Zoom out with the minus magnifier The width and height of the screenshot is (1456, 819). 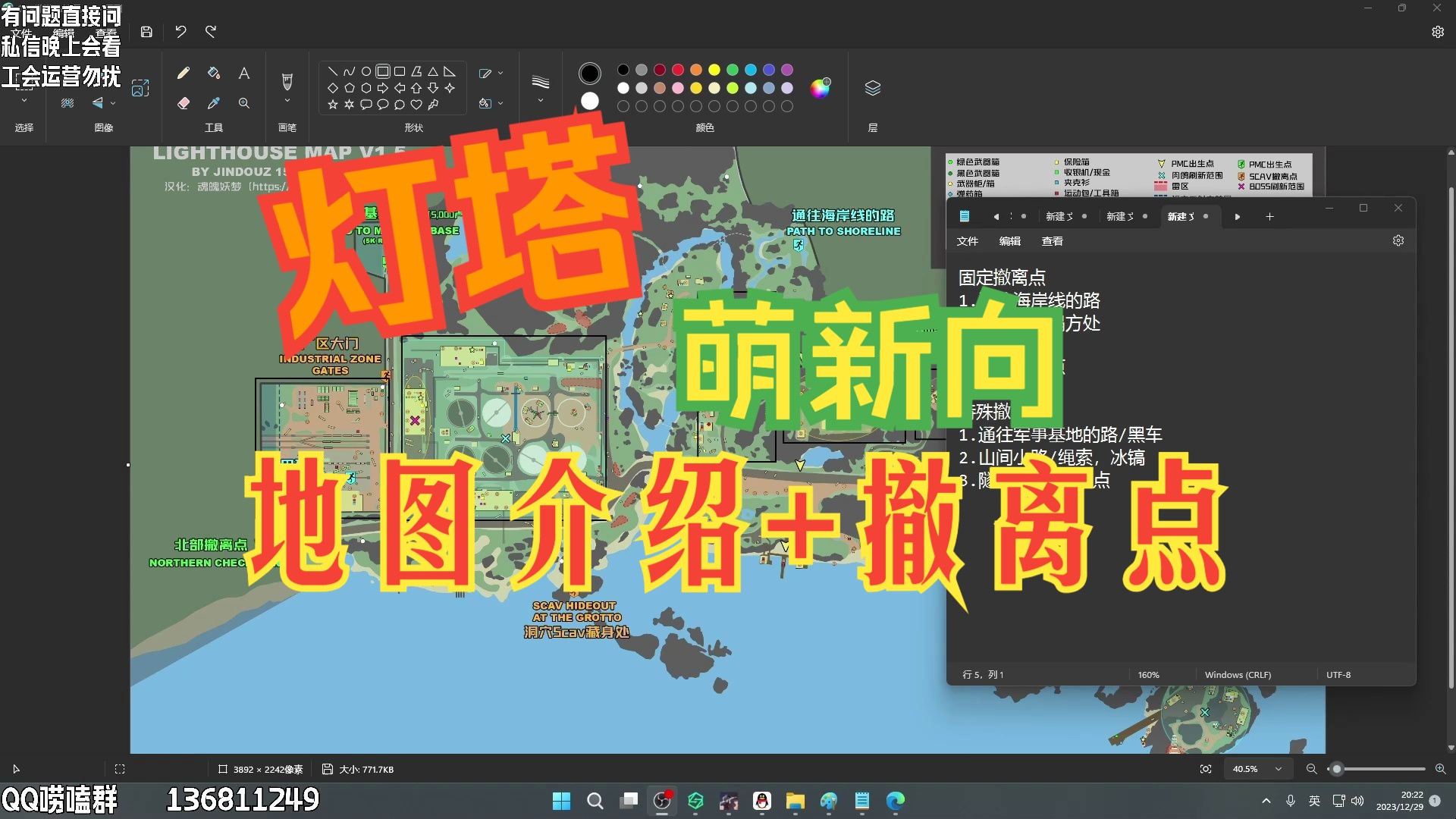coord(1311,769)
